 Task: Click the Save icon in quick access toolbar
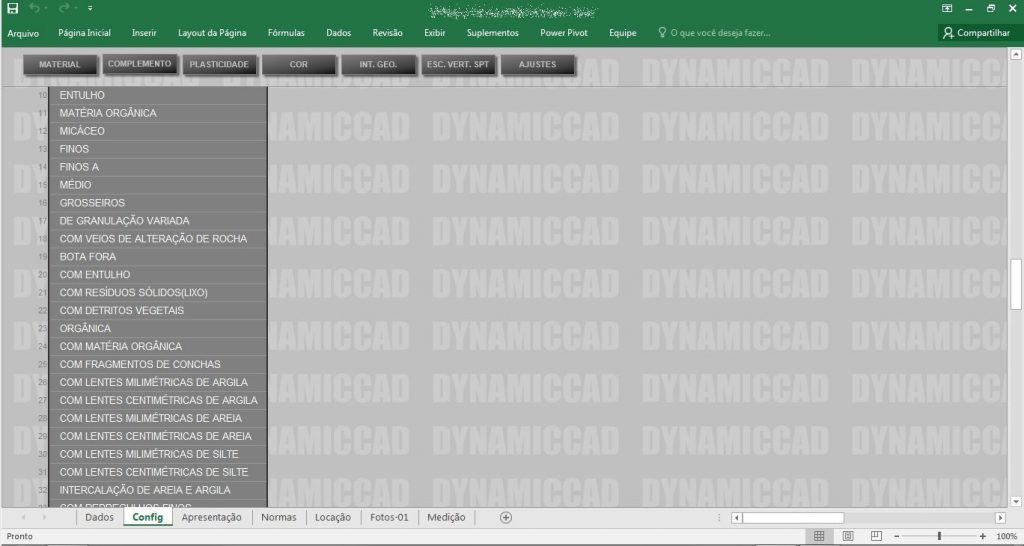(x=12, y=8)
